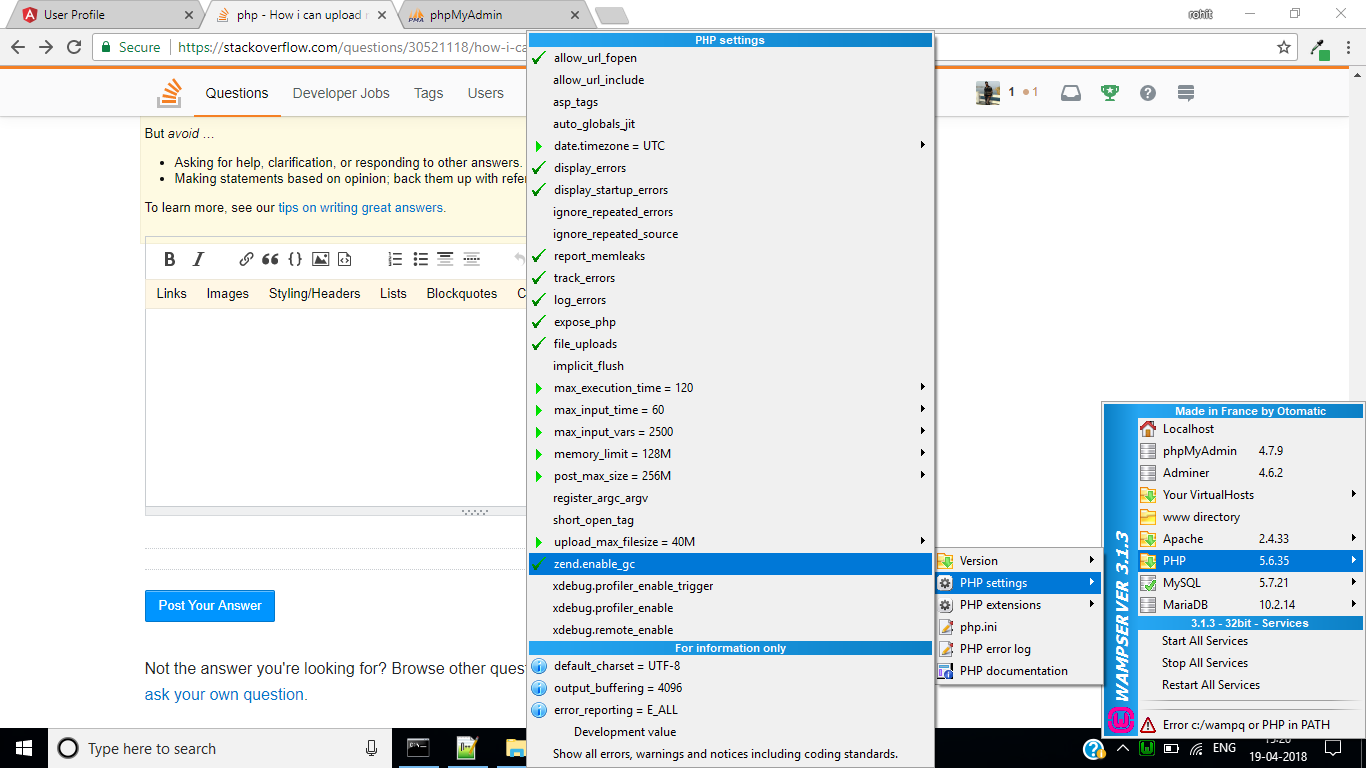
Task: Switch to the User Profile browser tab
Action: [x=106, y=15]
